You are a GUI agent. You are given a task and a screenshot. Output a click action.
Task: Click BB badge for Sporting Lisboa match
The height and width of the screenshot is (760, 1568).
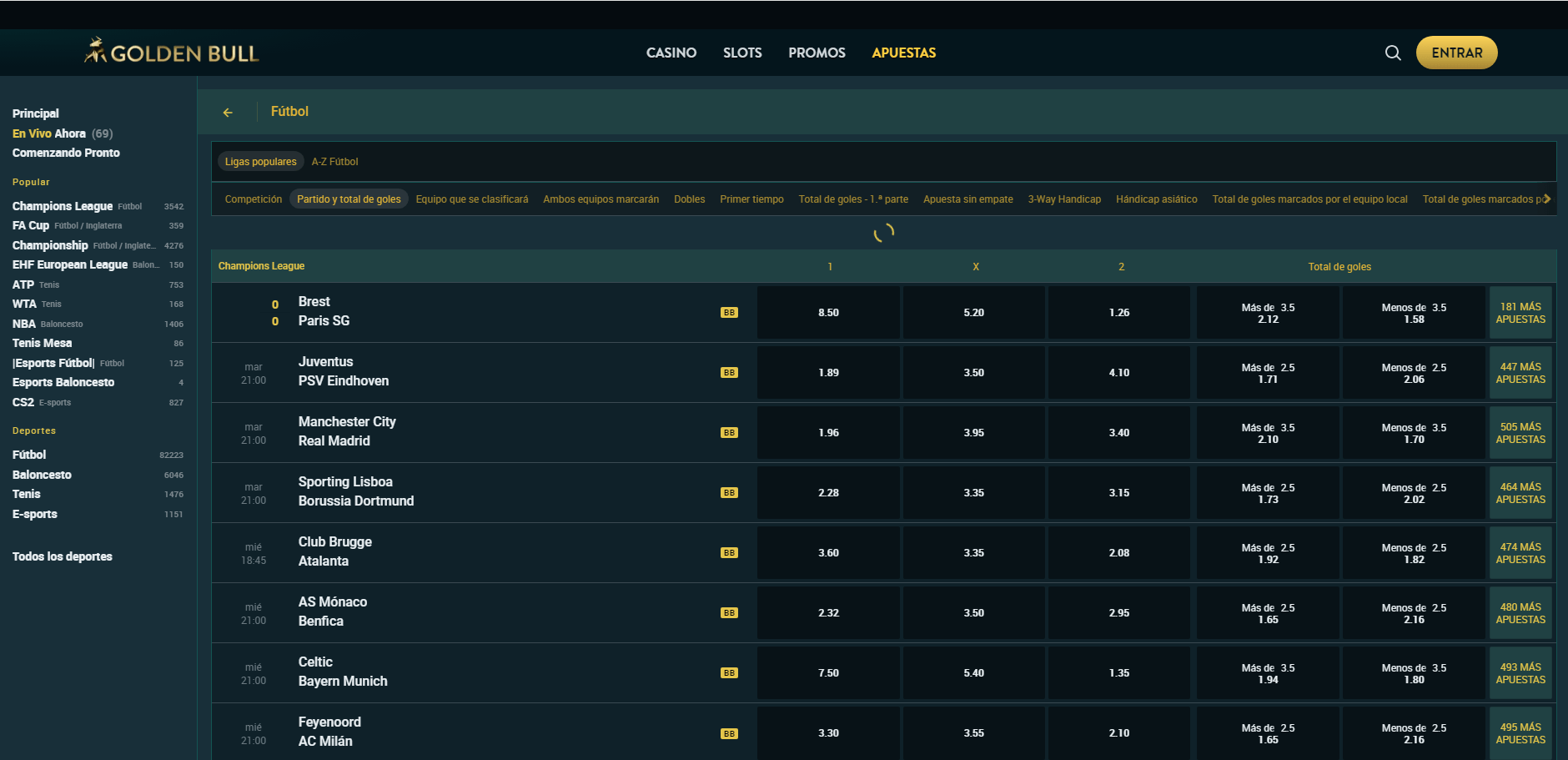[x=729, y=493]
